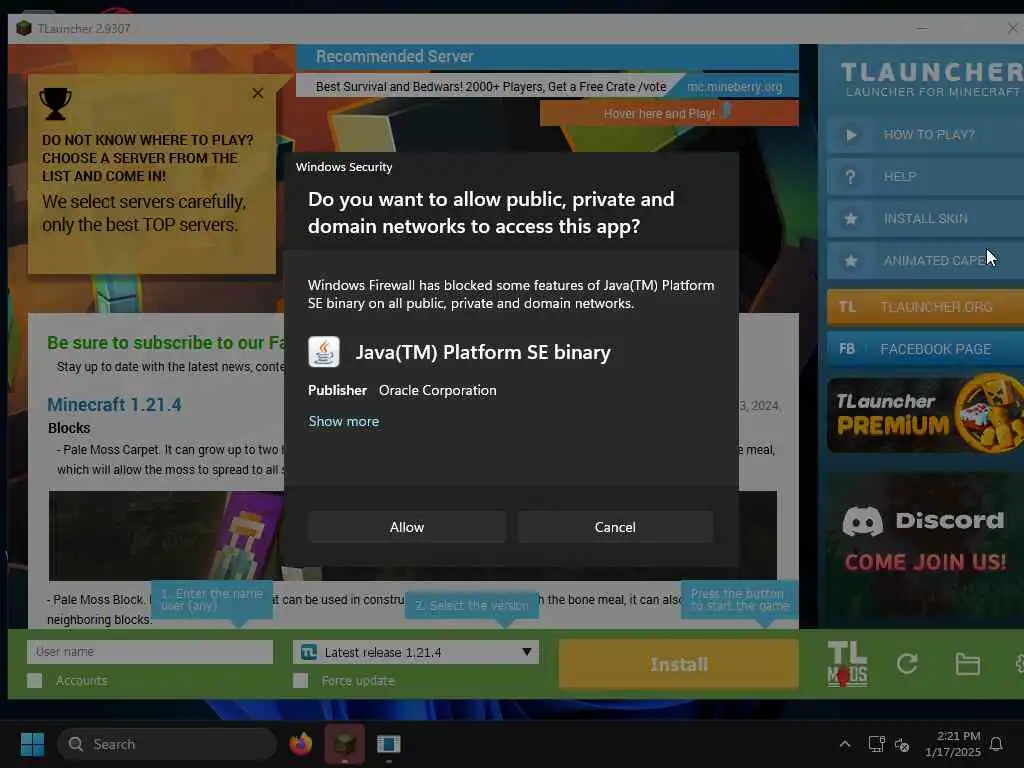Click the star icon beside Install Skin

pyautogui.click(x=851, y=219)
